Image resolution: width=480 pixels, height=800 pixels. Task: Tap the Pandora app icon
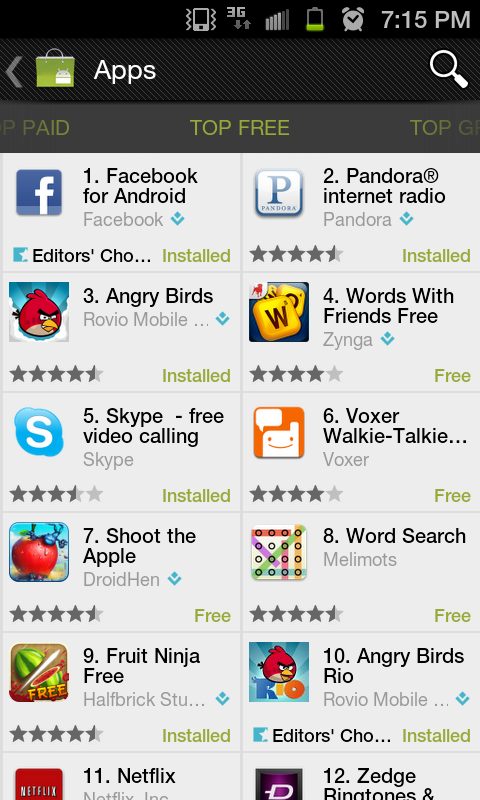click(279, 193)
